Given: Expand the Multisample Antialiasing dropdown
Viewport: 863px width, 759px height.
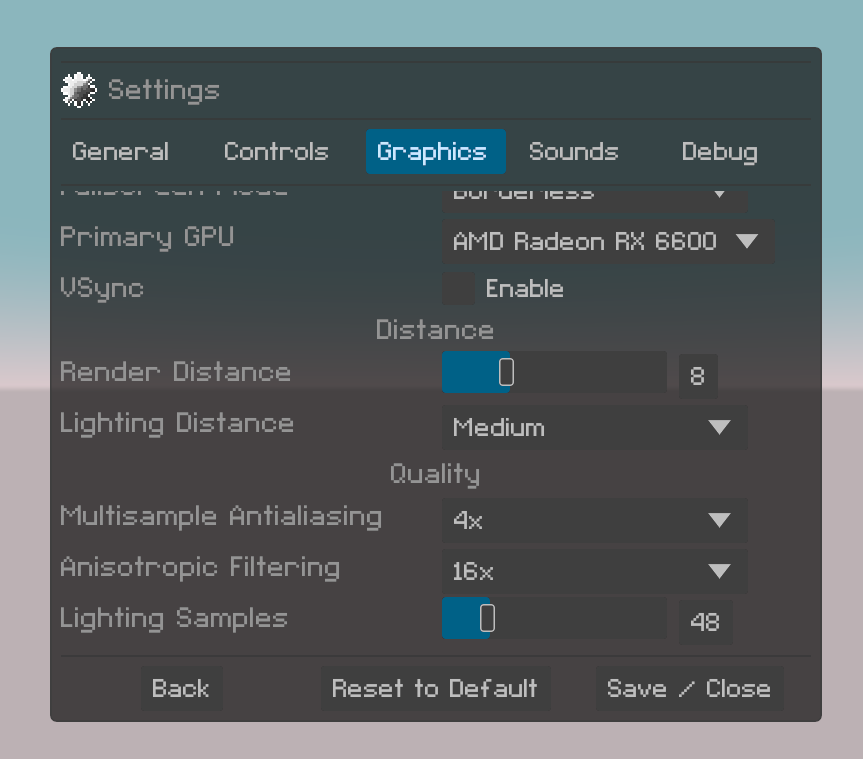Looking at the screenshot, I should pos(594,520).
